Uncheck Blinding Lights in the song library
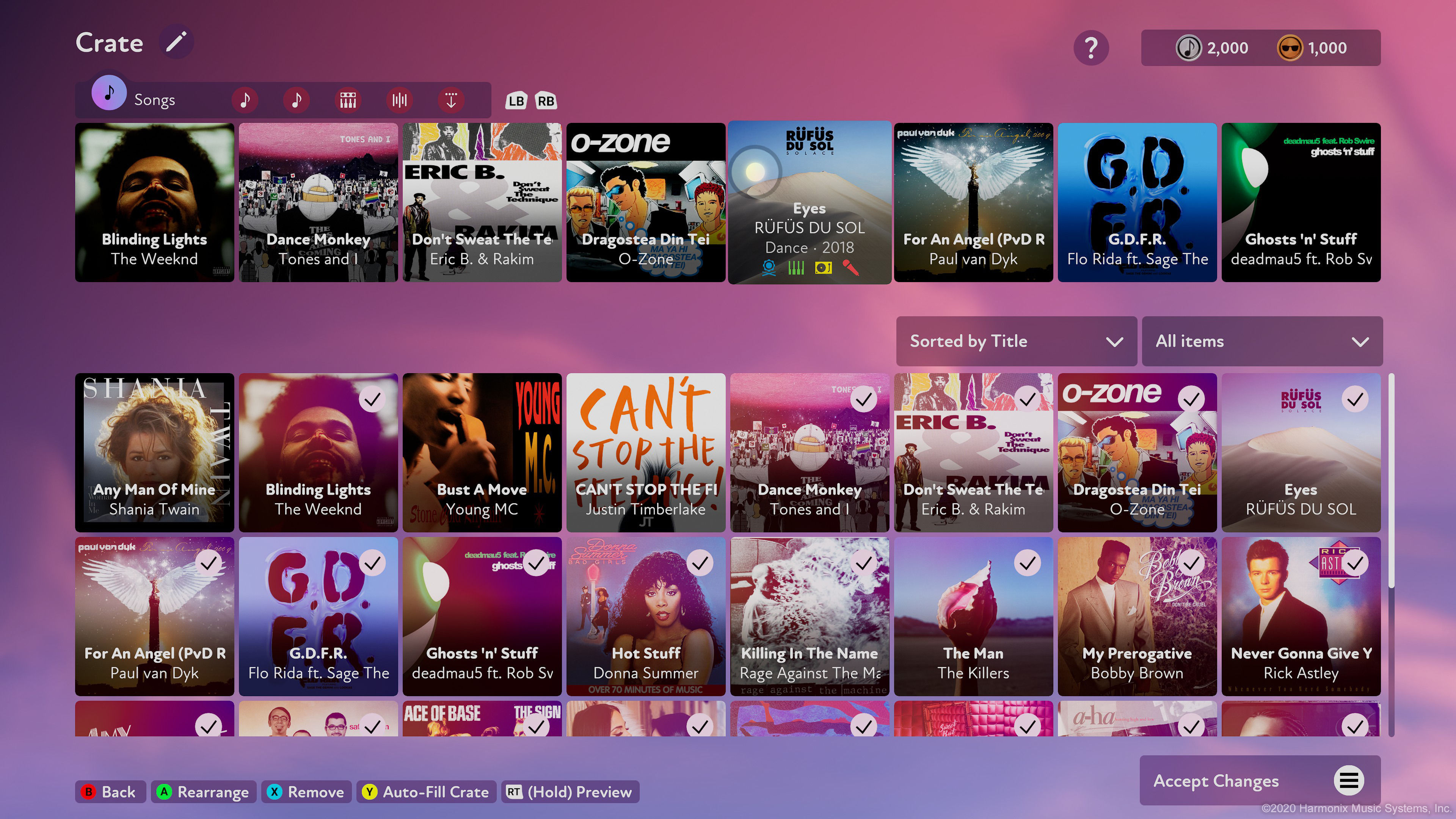The height and width of the screenshot is (819, 1456). coord(372,400)
